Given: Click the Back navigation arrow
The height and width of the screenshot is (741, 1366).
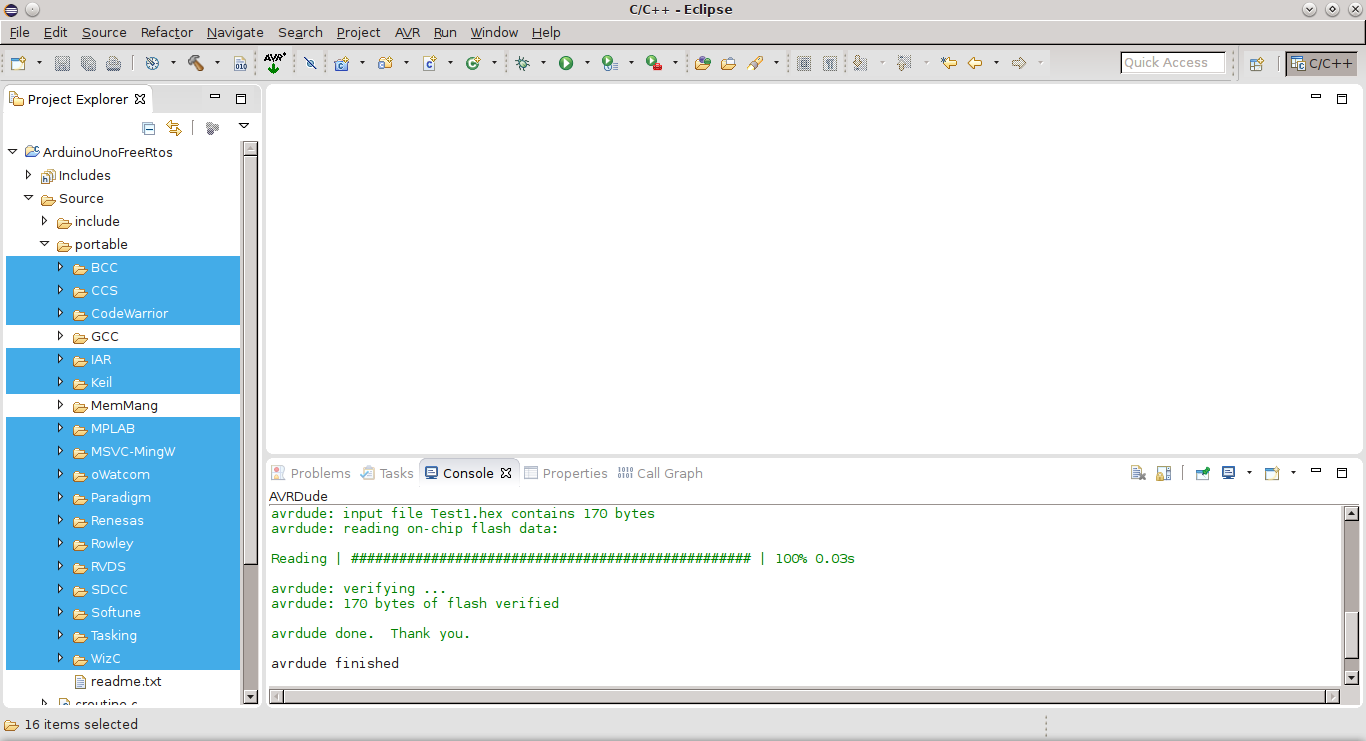Looking at the screenshot, I should coord(974,63).
